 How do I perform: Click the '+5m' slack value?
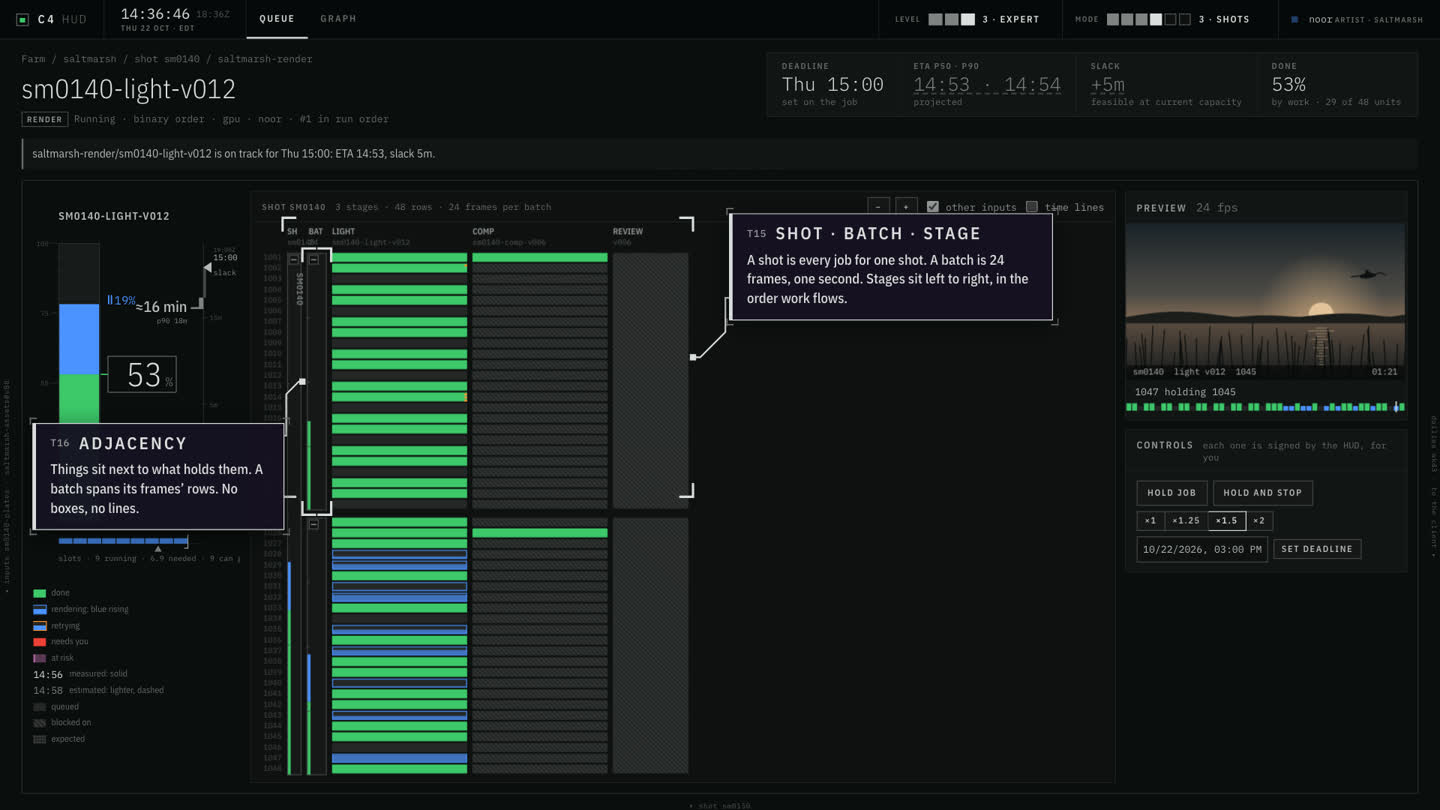click(x=1108, y=85)
